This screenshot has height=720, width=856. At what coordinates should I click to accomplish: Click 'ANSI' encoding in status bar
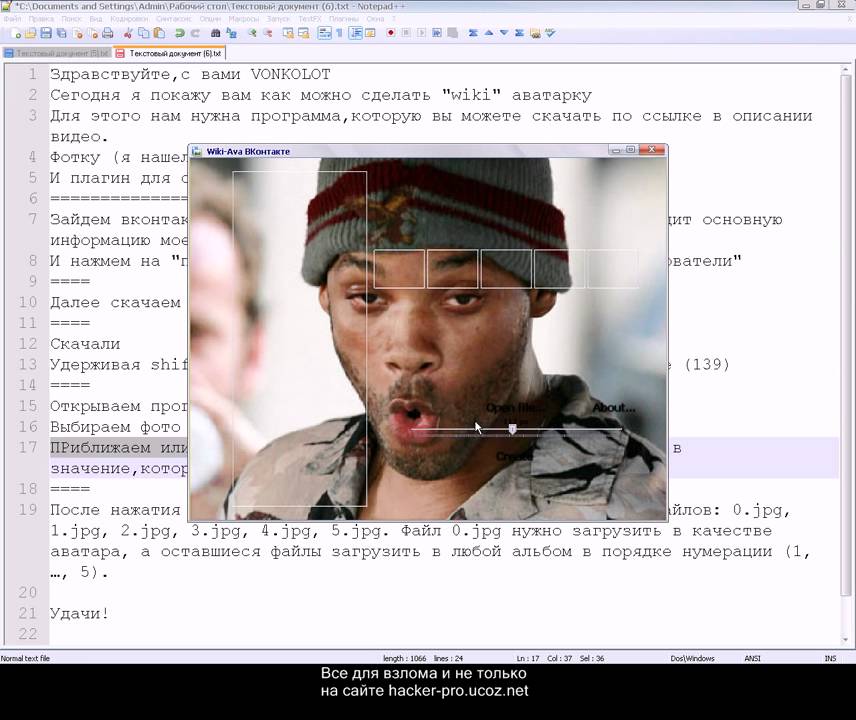752,658
